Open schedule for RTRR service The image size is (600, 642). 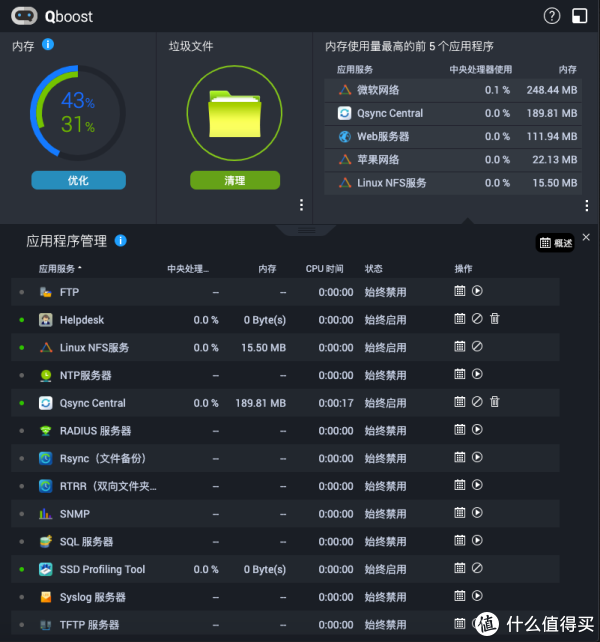[460, 485]
